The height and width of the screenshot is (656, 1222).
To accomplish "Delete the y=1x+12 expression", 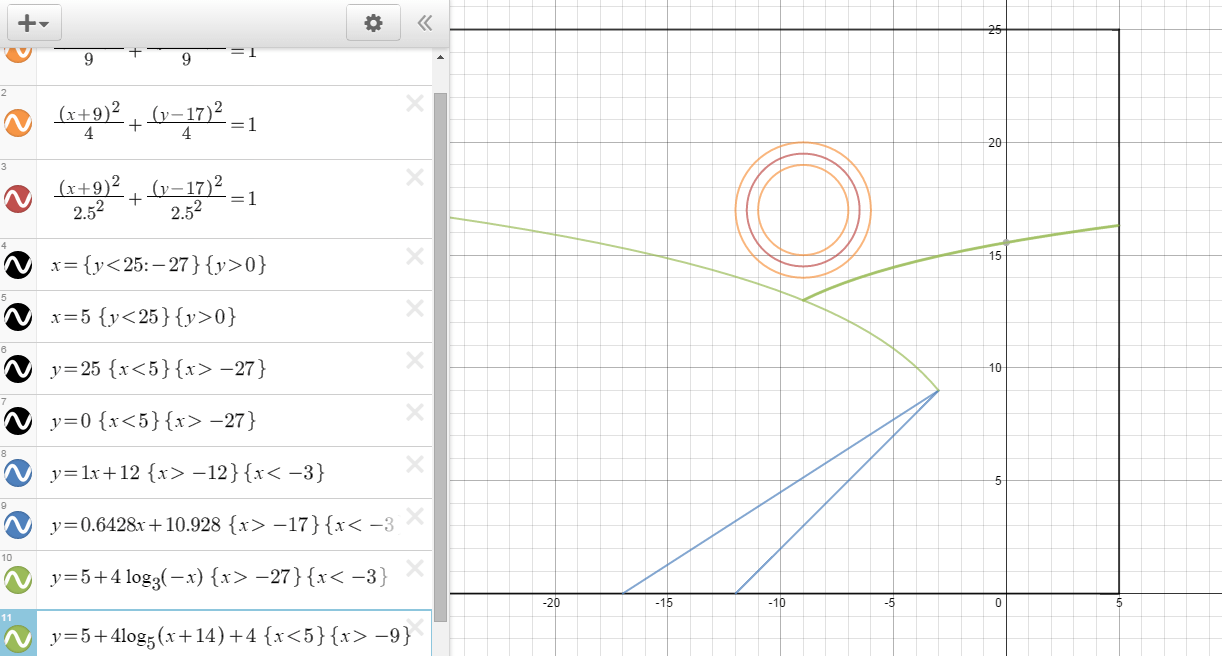I will (415, 464).
